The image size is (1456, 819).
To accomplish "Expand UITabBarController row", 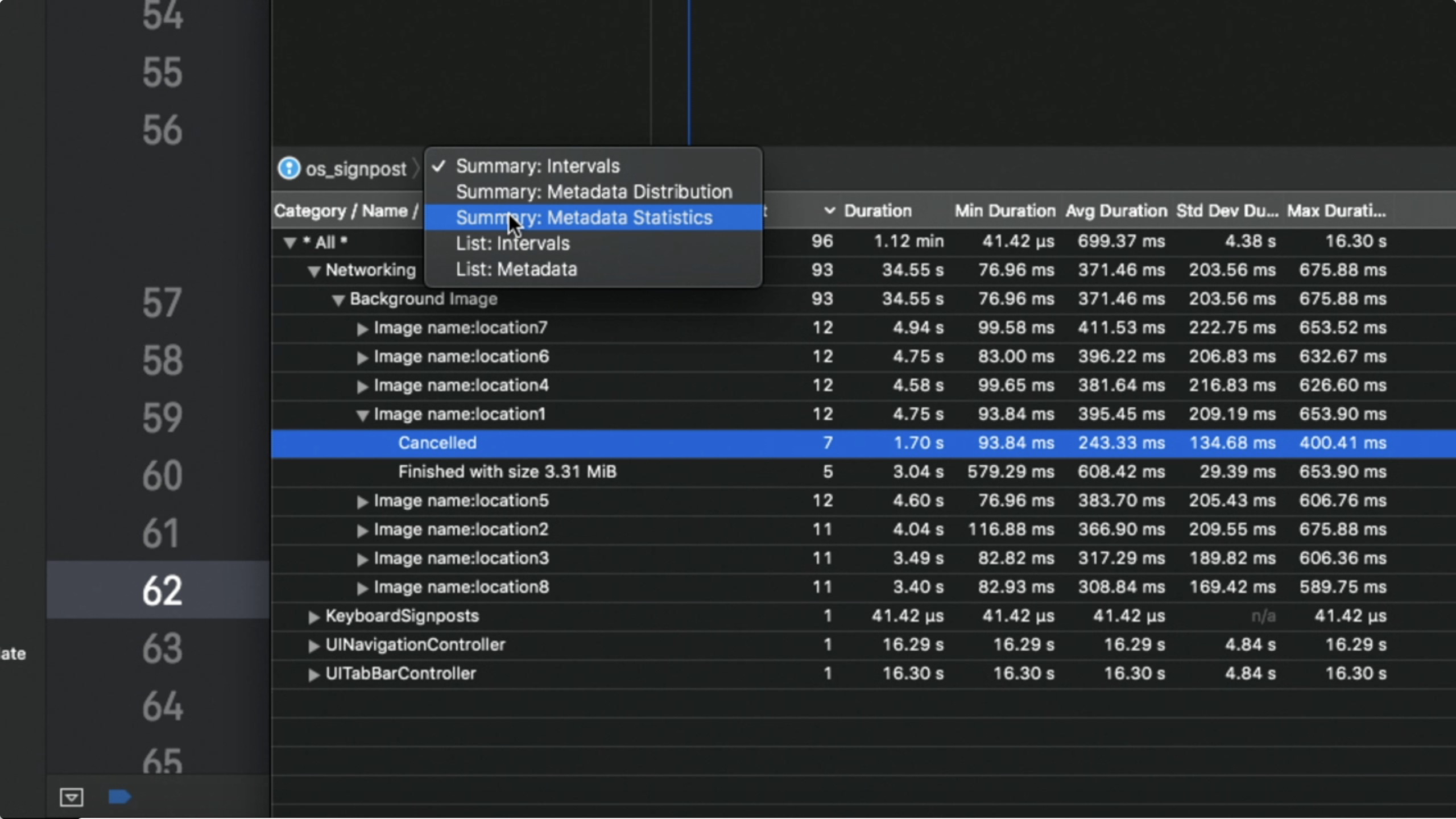I will pyautogui.click(x=313, y=675).
